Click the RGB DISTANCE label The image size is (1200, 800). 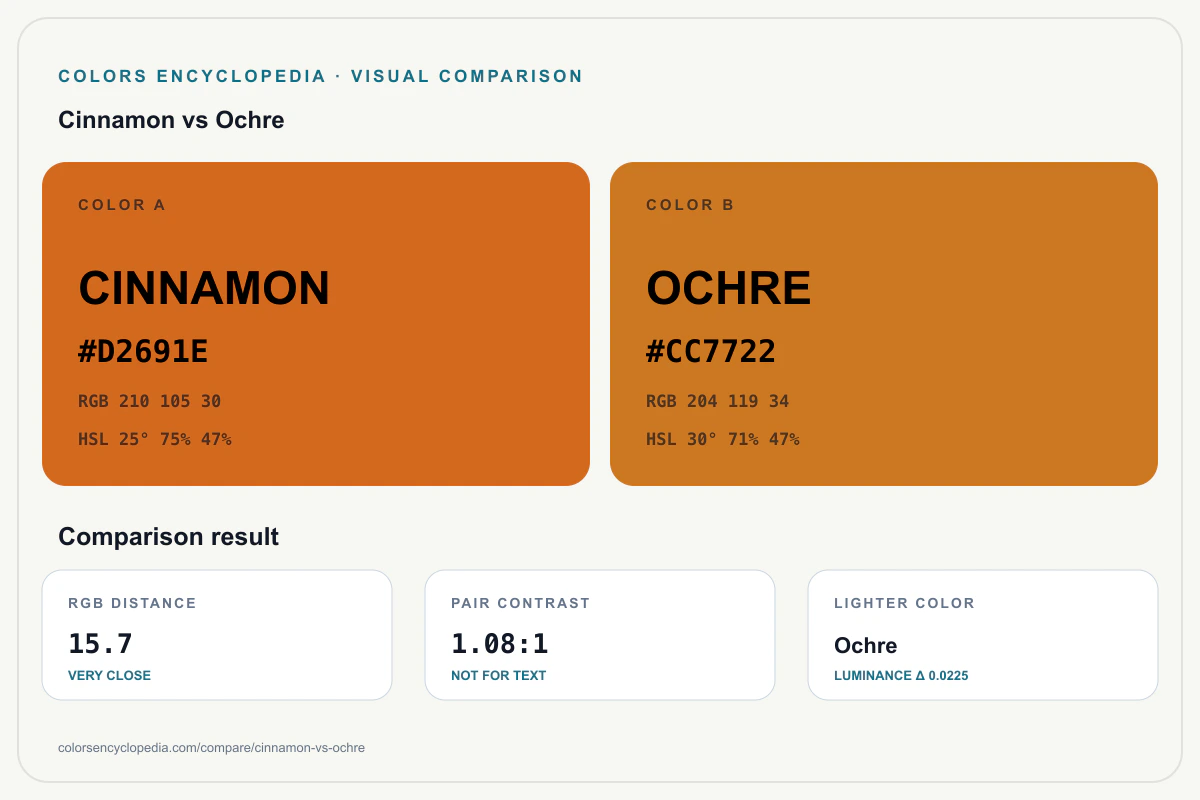[132, 603]
